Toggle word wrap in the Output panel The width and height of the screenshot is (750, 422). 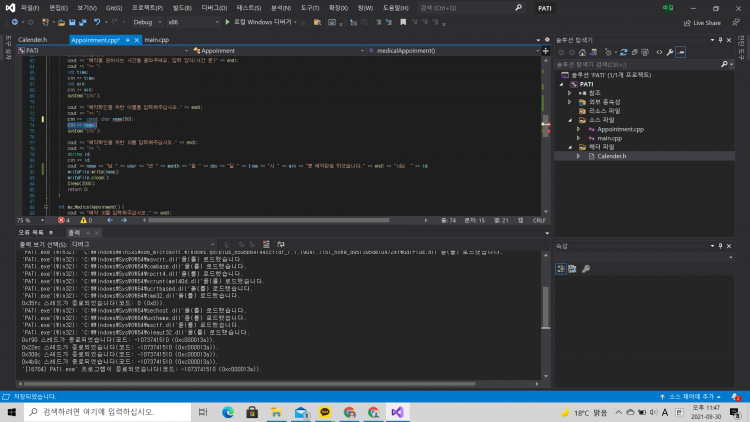coord(281,244)
